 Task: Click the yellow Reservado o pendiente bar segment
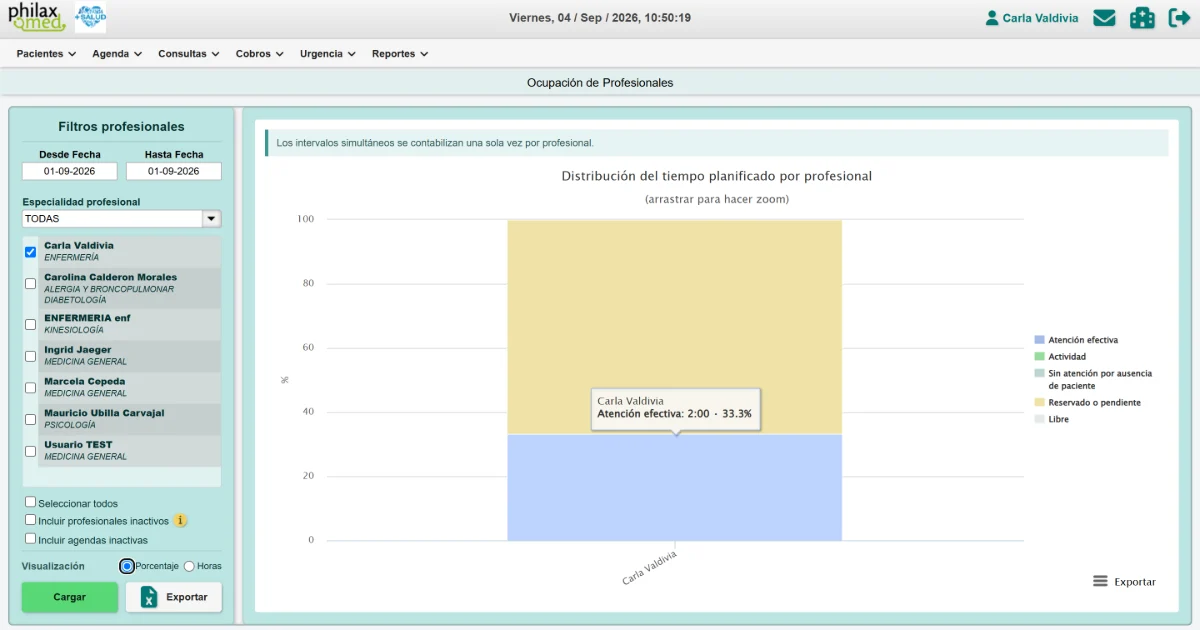coord(675,327)
